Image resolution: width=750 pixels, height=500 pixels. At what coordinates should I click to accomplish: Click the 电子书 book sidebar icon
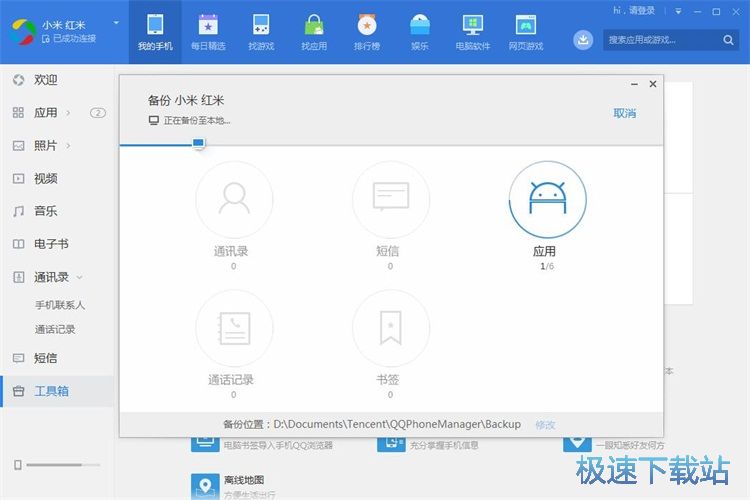coord(19,244)
